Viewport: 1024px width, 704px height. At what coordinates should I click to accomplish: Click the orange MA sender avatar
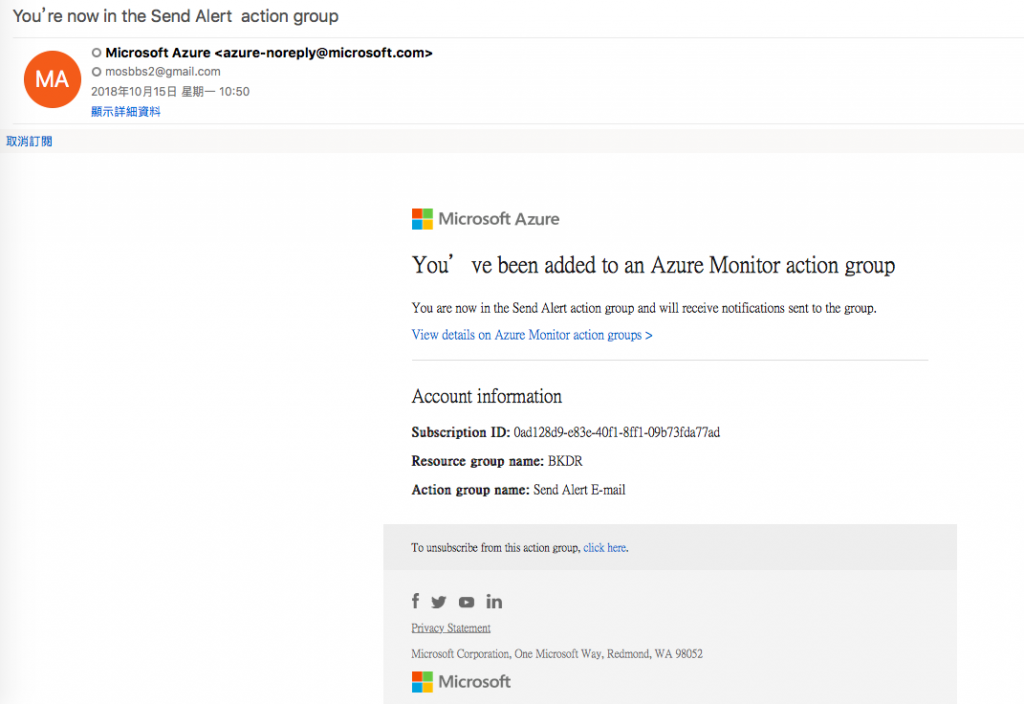(52, 79)
